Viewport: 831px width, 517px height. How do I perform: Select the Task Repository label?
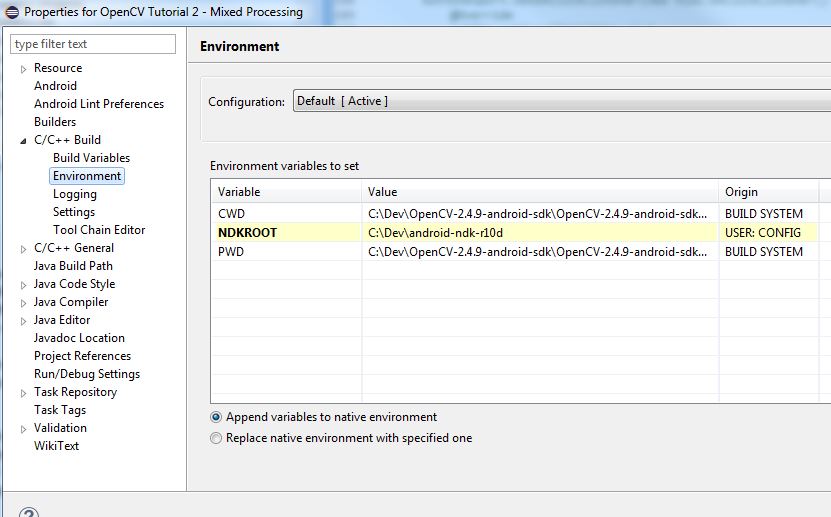75,392
